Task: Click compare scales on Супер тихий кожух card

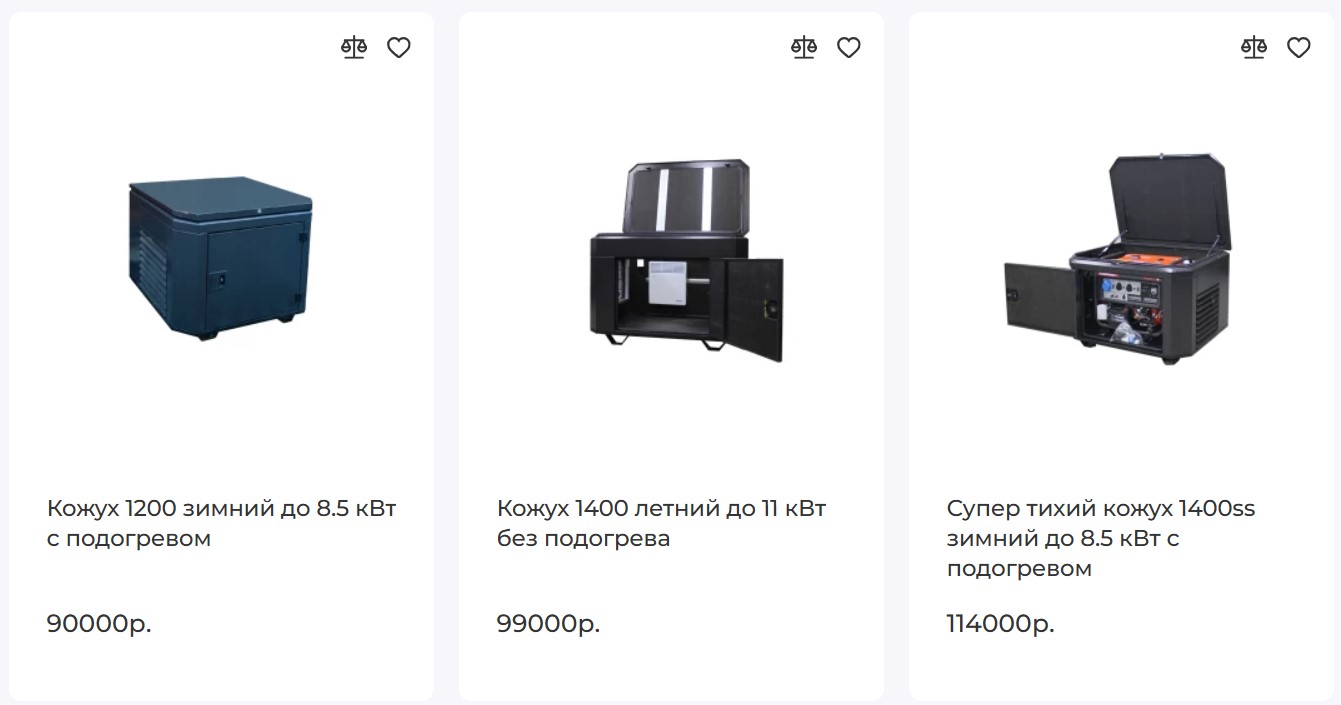Action: pyautogui.click(x=1254, y=47)
